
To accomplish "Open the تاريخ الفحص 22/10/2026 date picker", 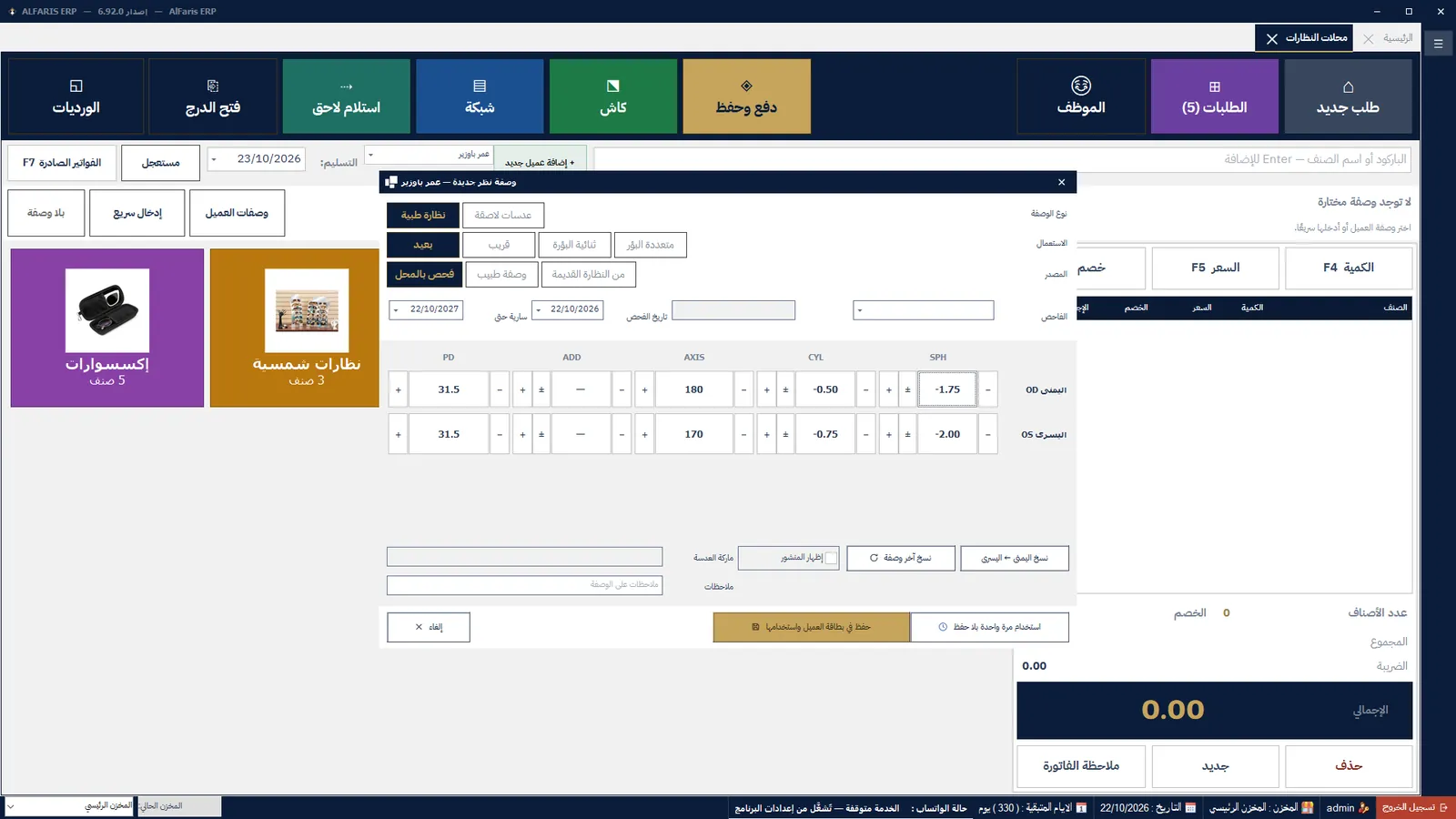I will 539,309.
